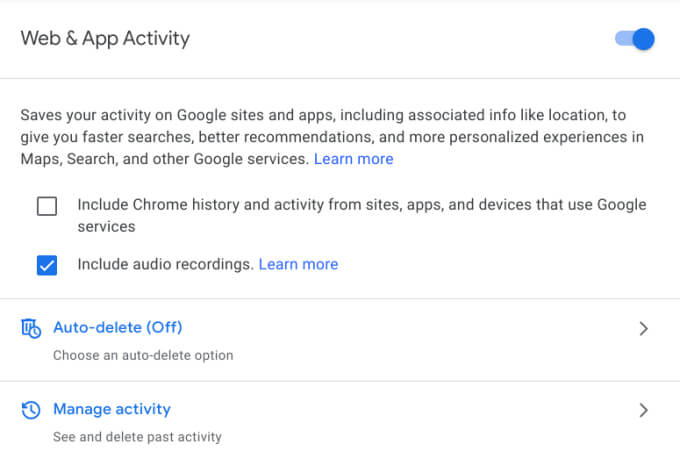The image size is (680, 458).
Task: Uncheck the Include audio recordings checkbox
Action: [47, 265]
